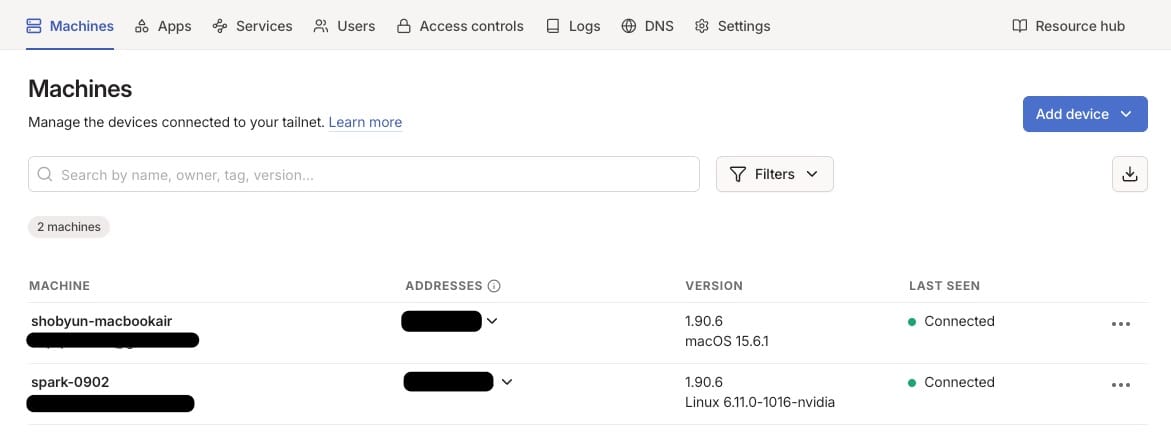The width and height of the screenshot is (1171, 432).
Task: Open three-dot menu for spark-0902
Action: 1121,385
